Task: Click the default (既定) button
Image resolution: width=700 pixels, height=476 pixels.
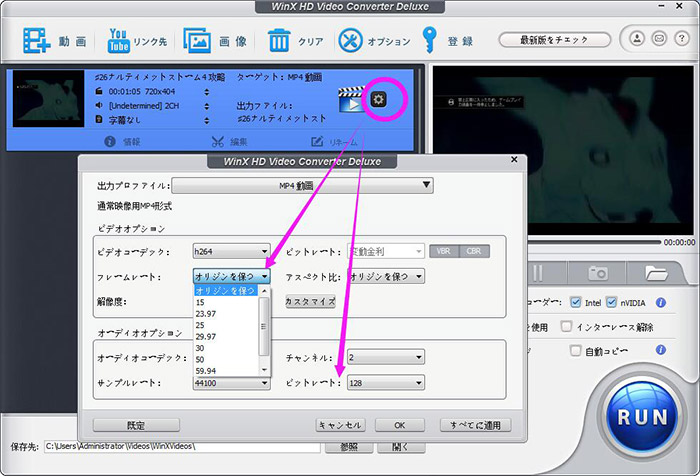Action: pos(136,425)
